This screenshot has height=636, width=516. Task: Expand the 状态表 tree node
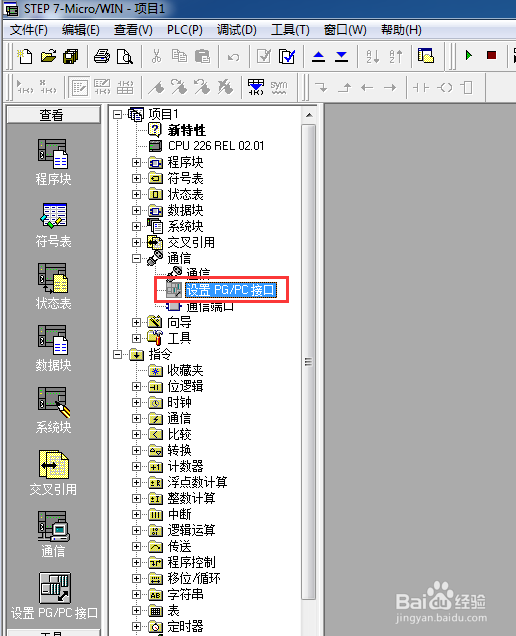point(136,194)
